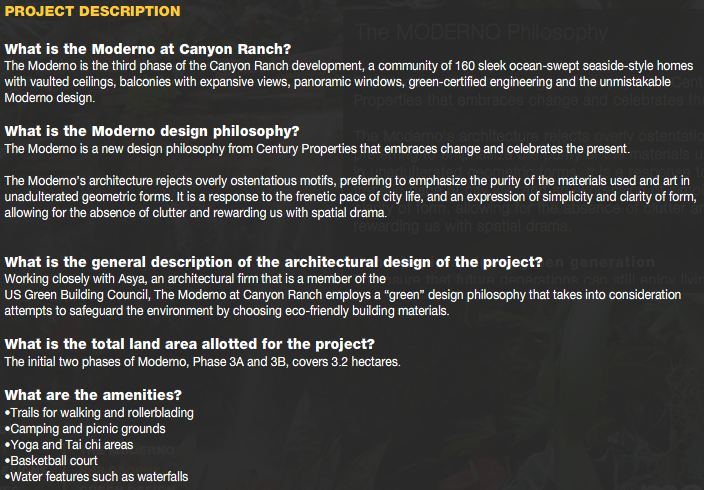Click the 'What is the Moderno at Canyon Ranch?' heading

click(x=148, y=49)
